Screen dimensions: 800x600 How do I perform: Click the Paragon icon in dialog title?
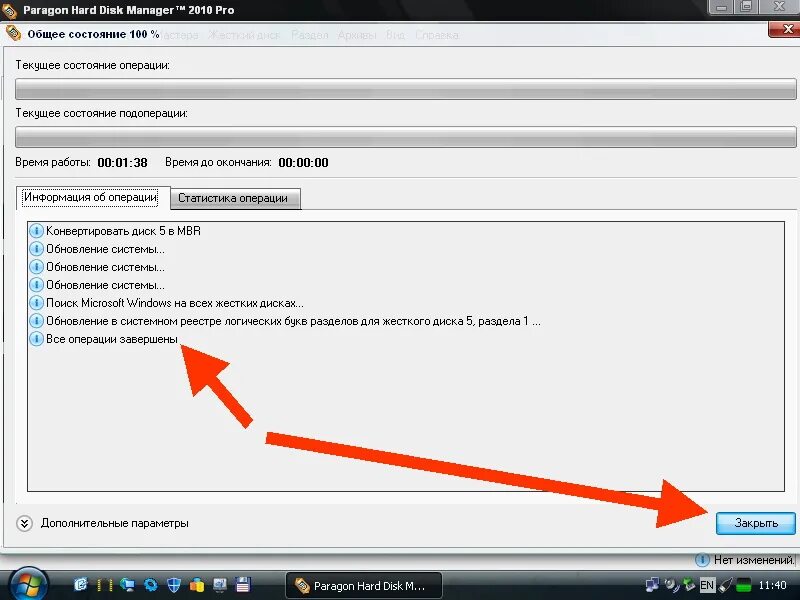pyautogui.click(x=13, y=34)
